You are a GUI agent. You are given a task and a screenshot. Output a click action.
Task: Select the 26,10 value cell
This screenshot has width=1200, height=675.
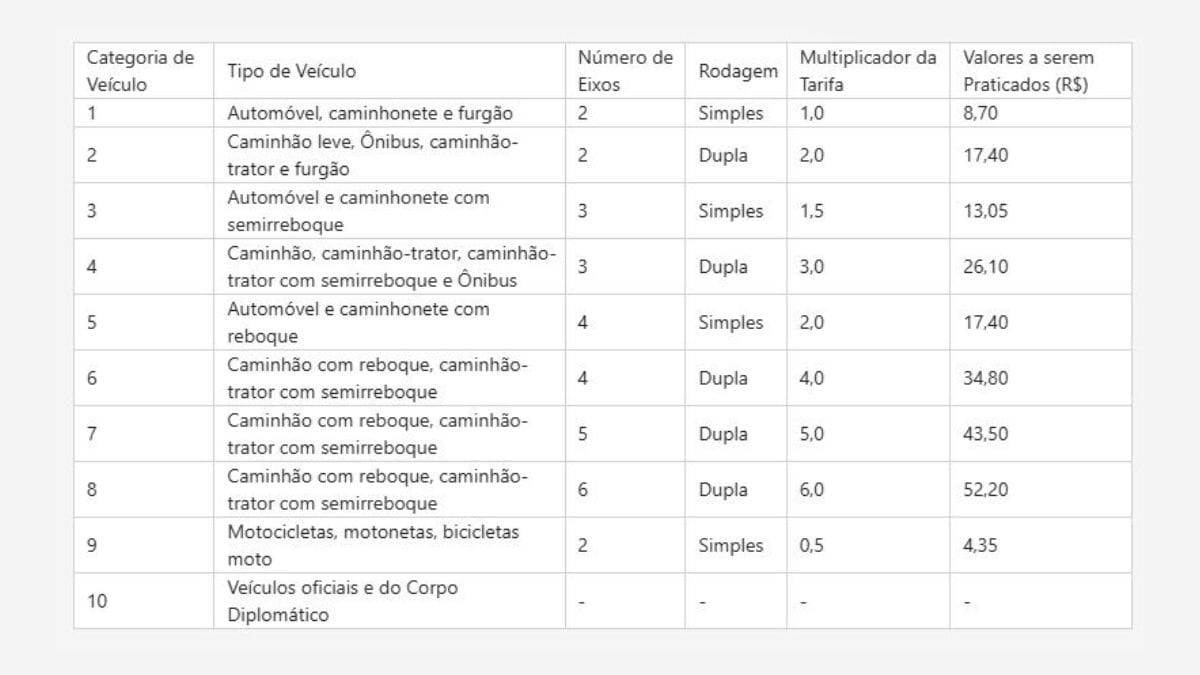pos(985,267)
